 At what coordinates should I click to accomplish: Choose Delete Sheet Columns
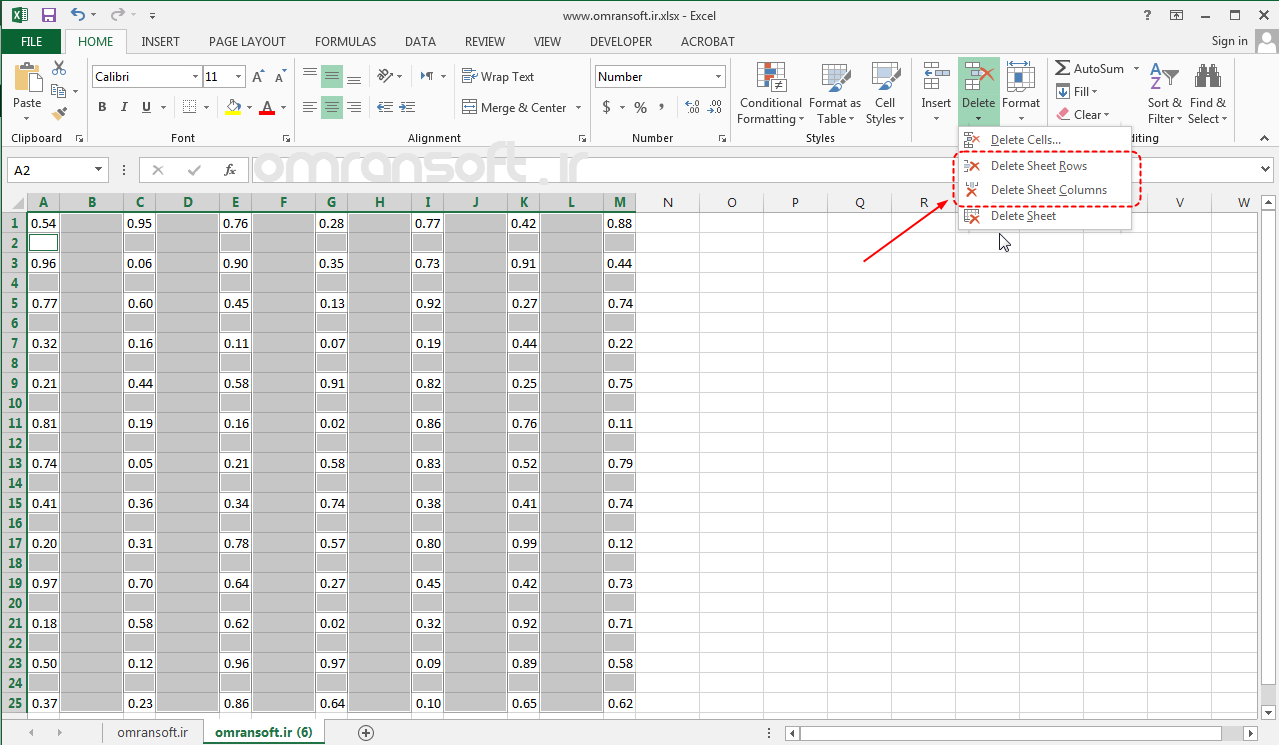point(1044,190)
